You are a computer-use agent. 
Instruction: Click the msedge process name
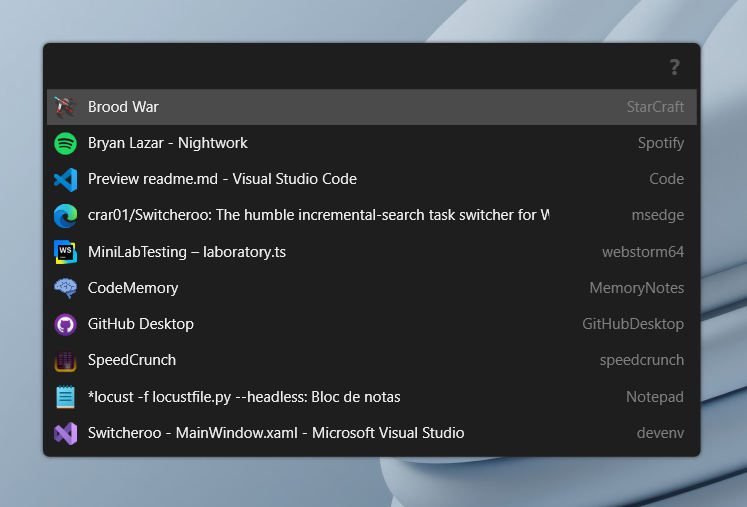[657, 215]
